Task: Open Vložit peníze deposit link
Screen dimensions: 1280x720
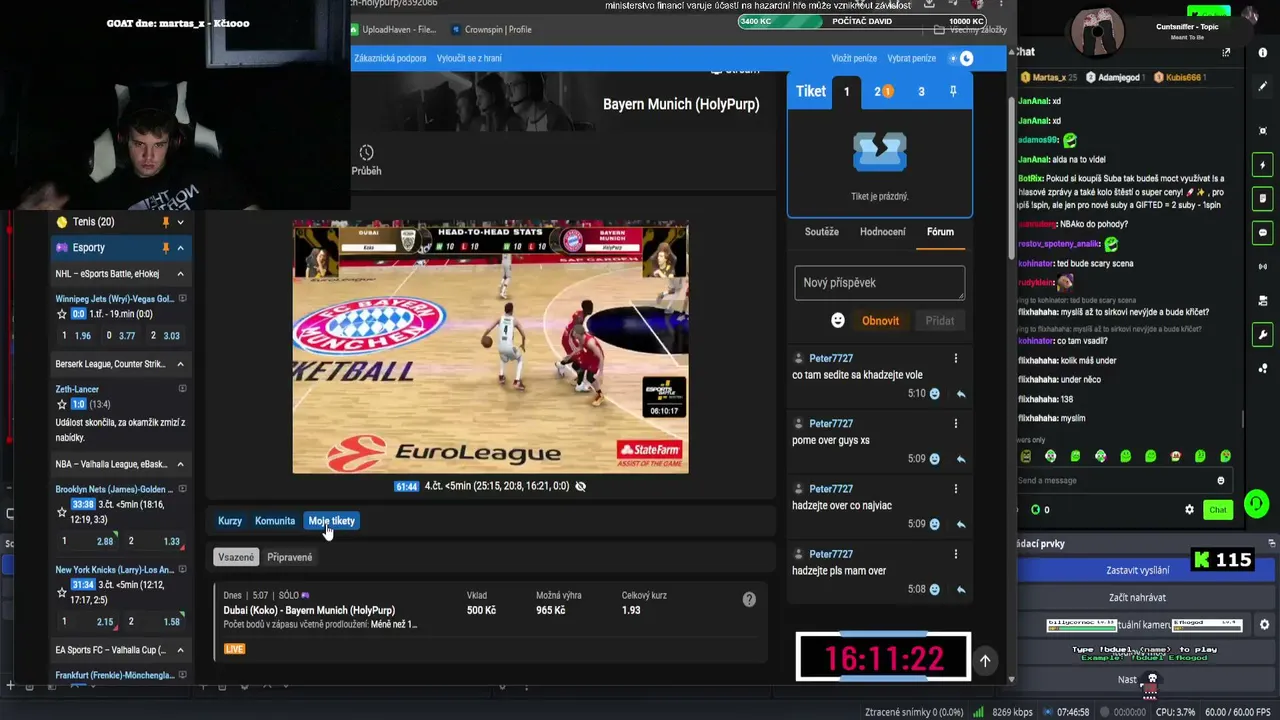Action: coord(854,59)
